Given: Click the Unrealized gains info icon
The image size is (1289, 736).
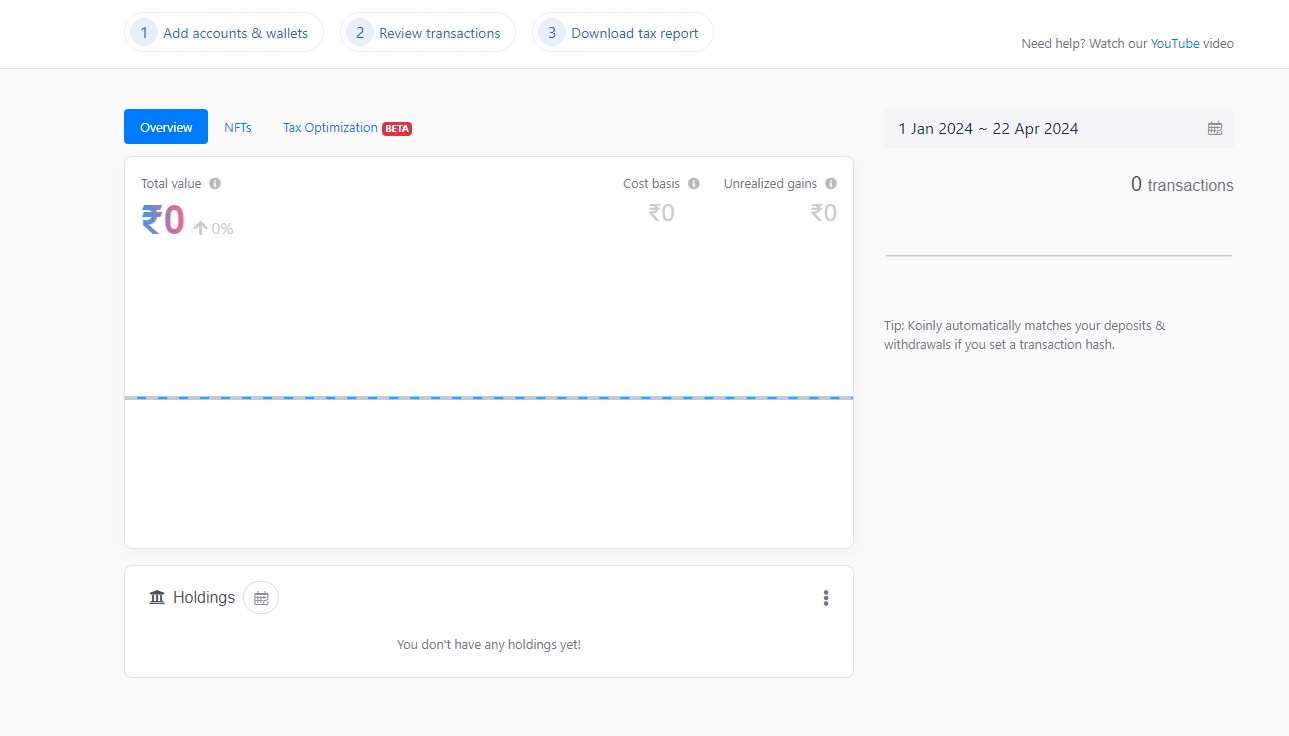Looking at the screenshot, I should [831, 184].
